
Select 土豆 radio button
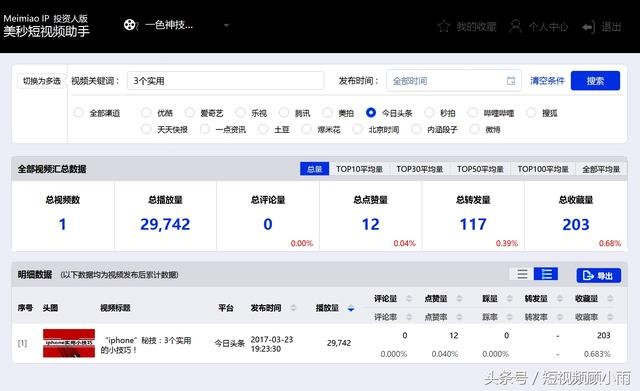pyautogui.click(x=263, y=129)
